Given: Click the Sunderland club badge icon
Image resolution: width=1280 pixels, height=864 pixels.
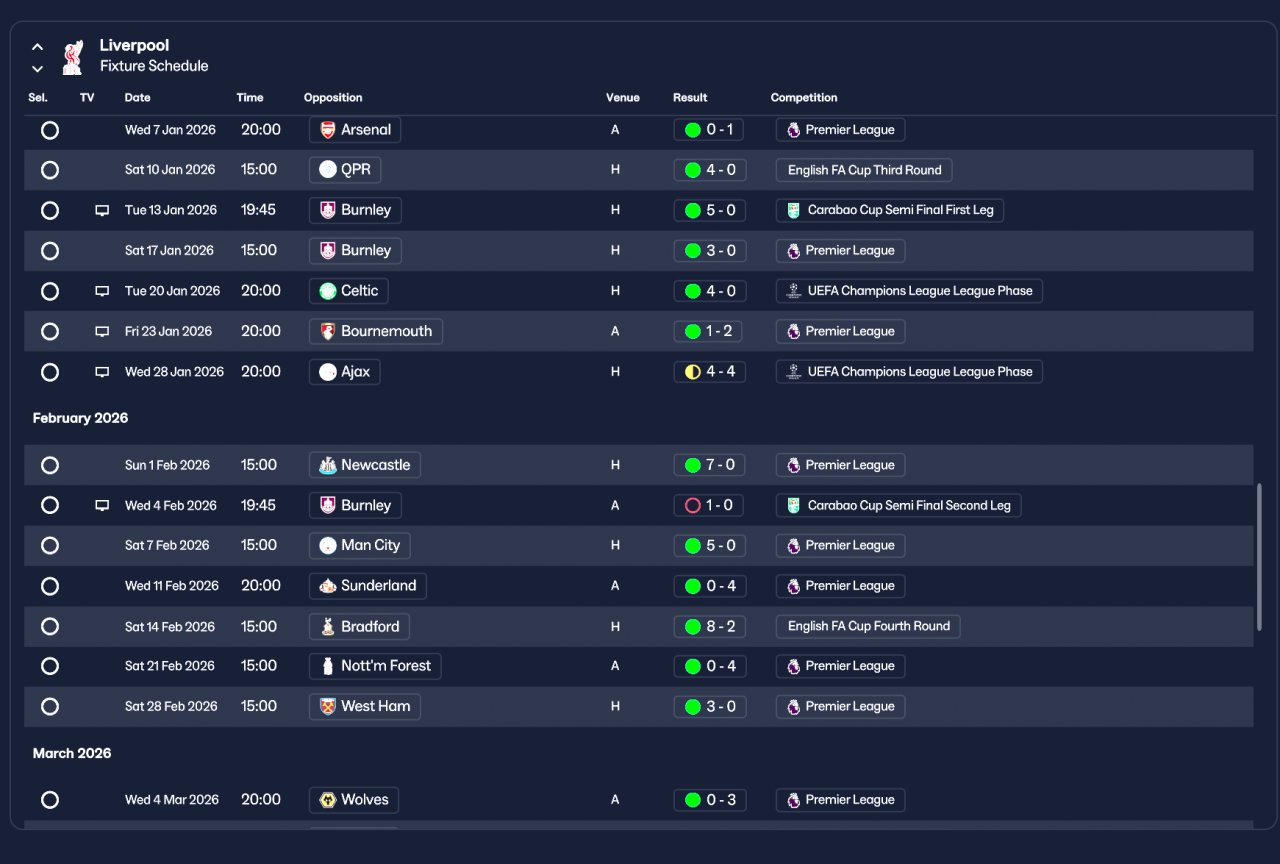Looking at the screenshot, I should tap(327, 586).
